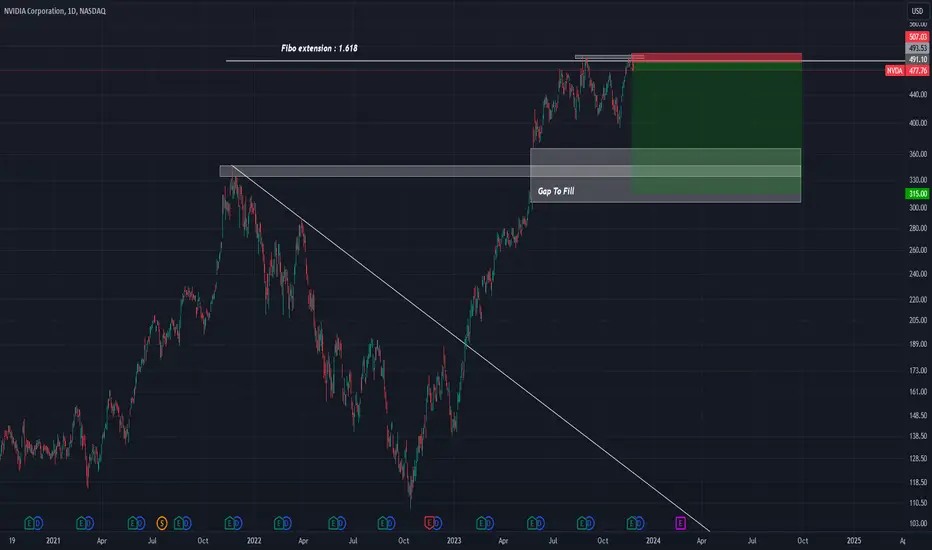Select the red stop-loss zone of the short position
The height and width of the screenshot is (550, 932).
[x=717, y=58]
